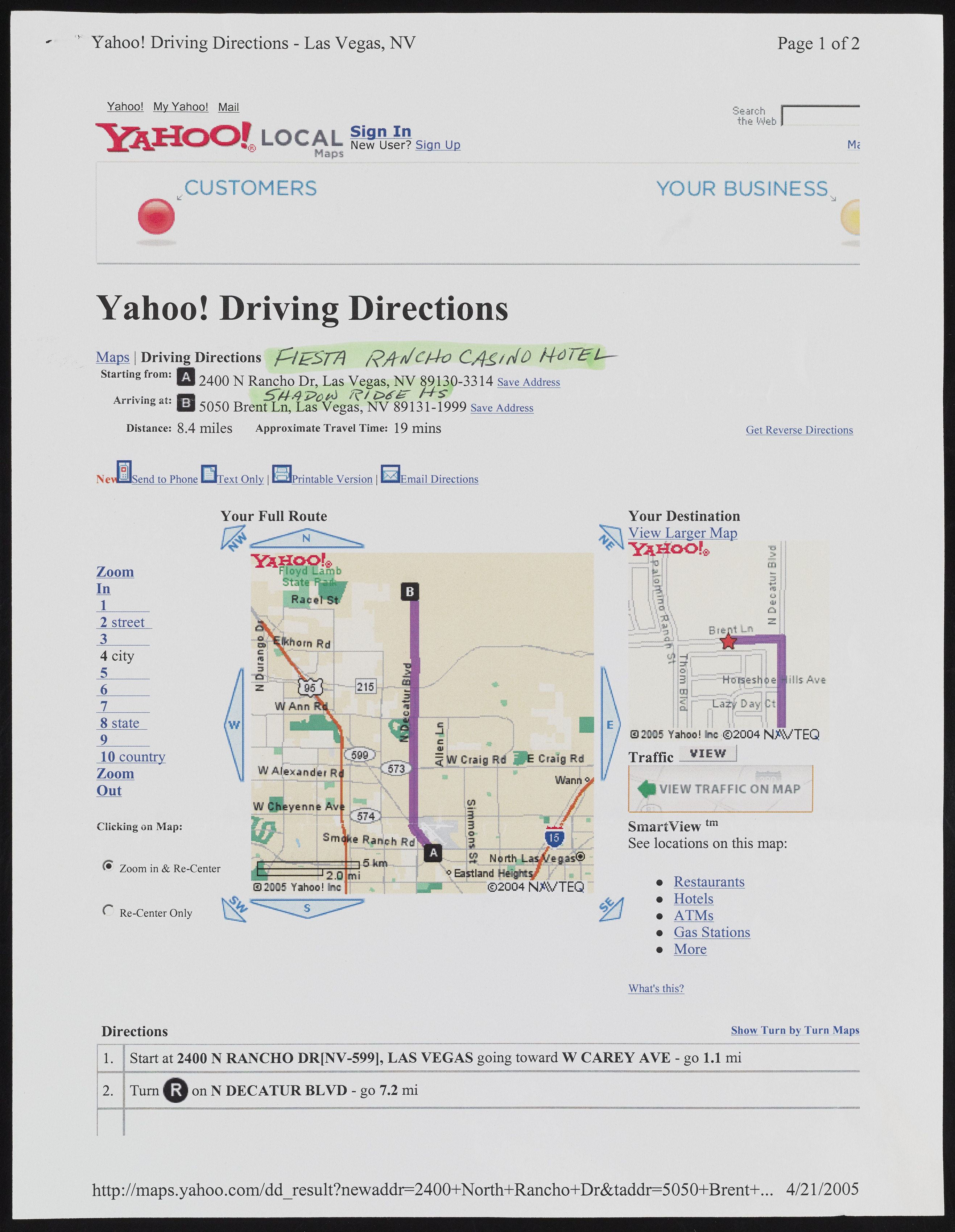This screenshot has height=1232, width=955.
Task: Select Re-Center Only option
Action: (108, 910)
